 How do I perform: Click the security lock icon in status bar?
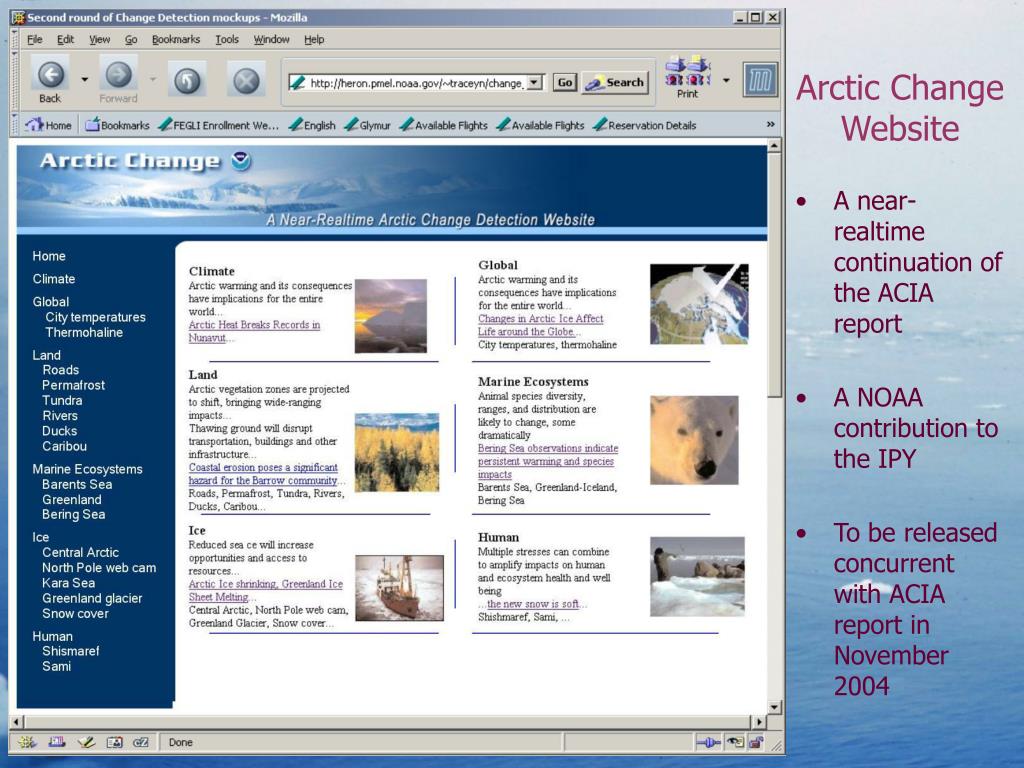coord(756,742)
